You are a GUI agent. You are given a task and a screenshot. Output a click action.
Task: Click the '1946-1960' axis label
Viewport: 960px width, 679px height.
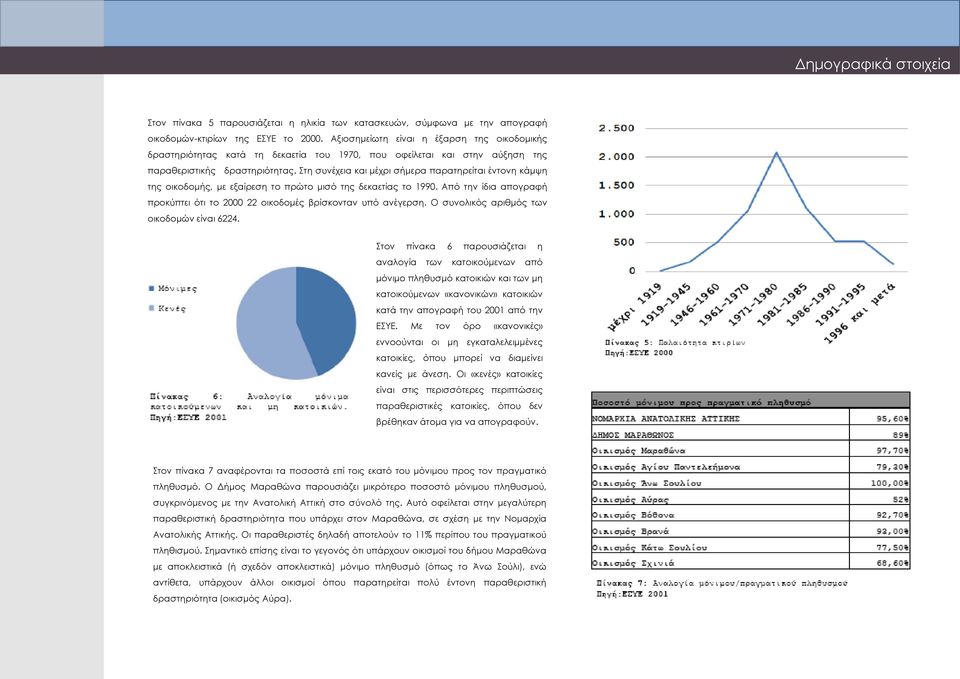[x=696, y=304]
